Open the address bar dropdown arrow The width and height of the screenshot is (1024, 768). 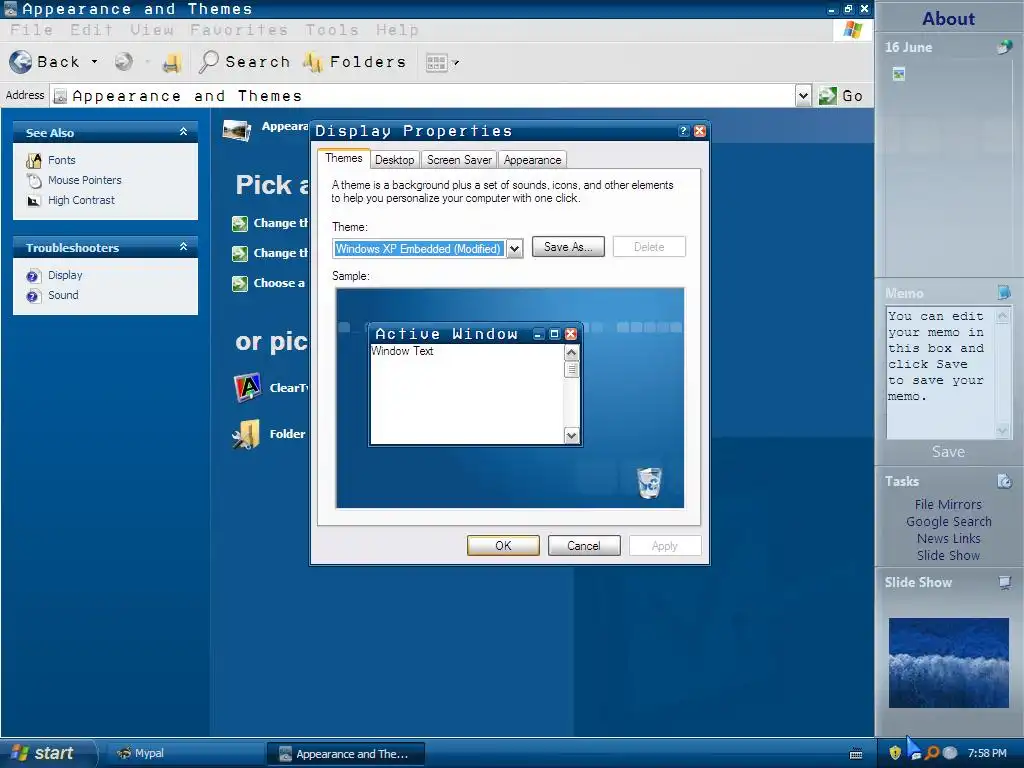point(803,96)
